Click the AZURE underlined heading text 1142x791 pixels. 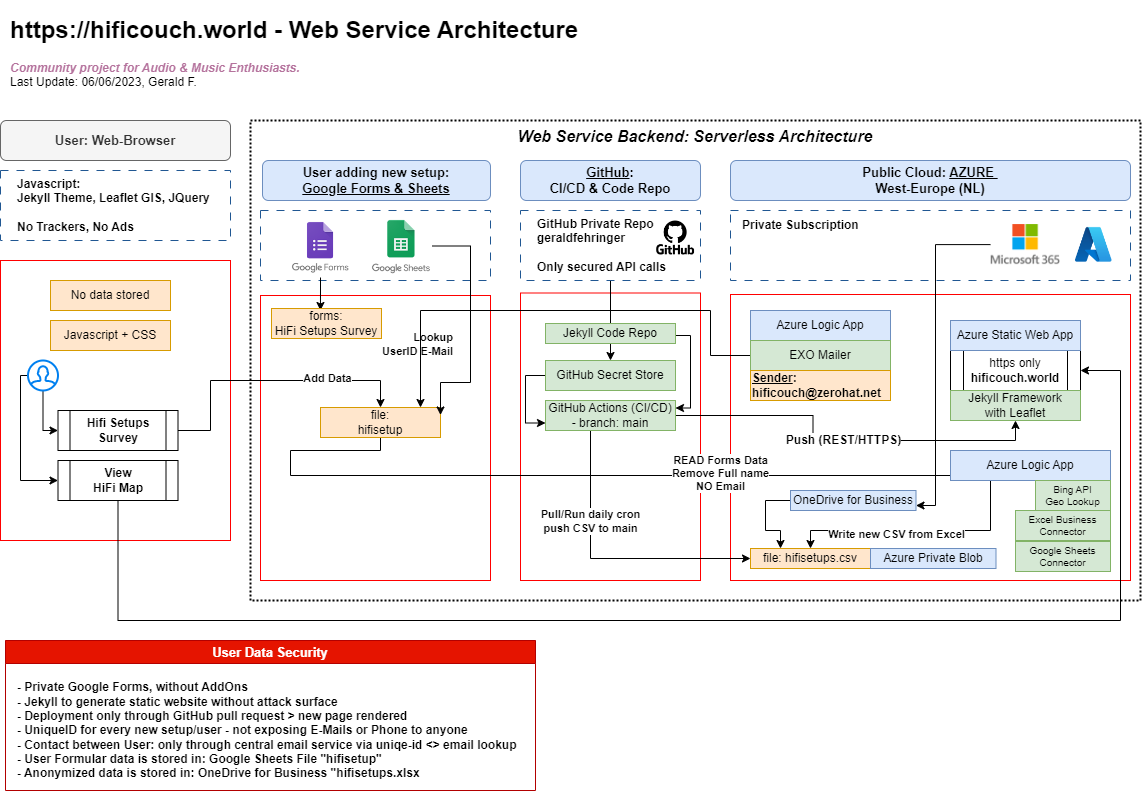[x=971, y=172]
